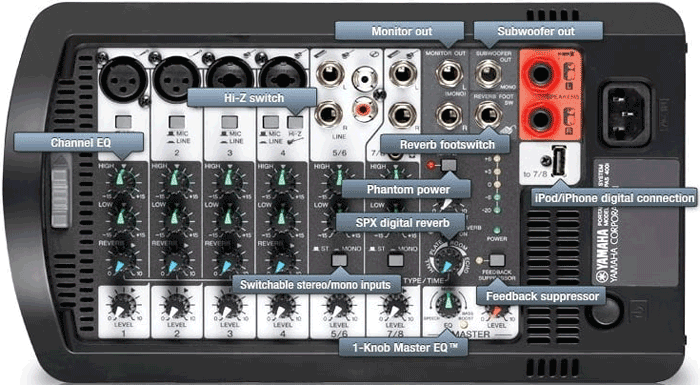Click the Subwoofer Out mono jack
700x385 pixels.
488,73
